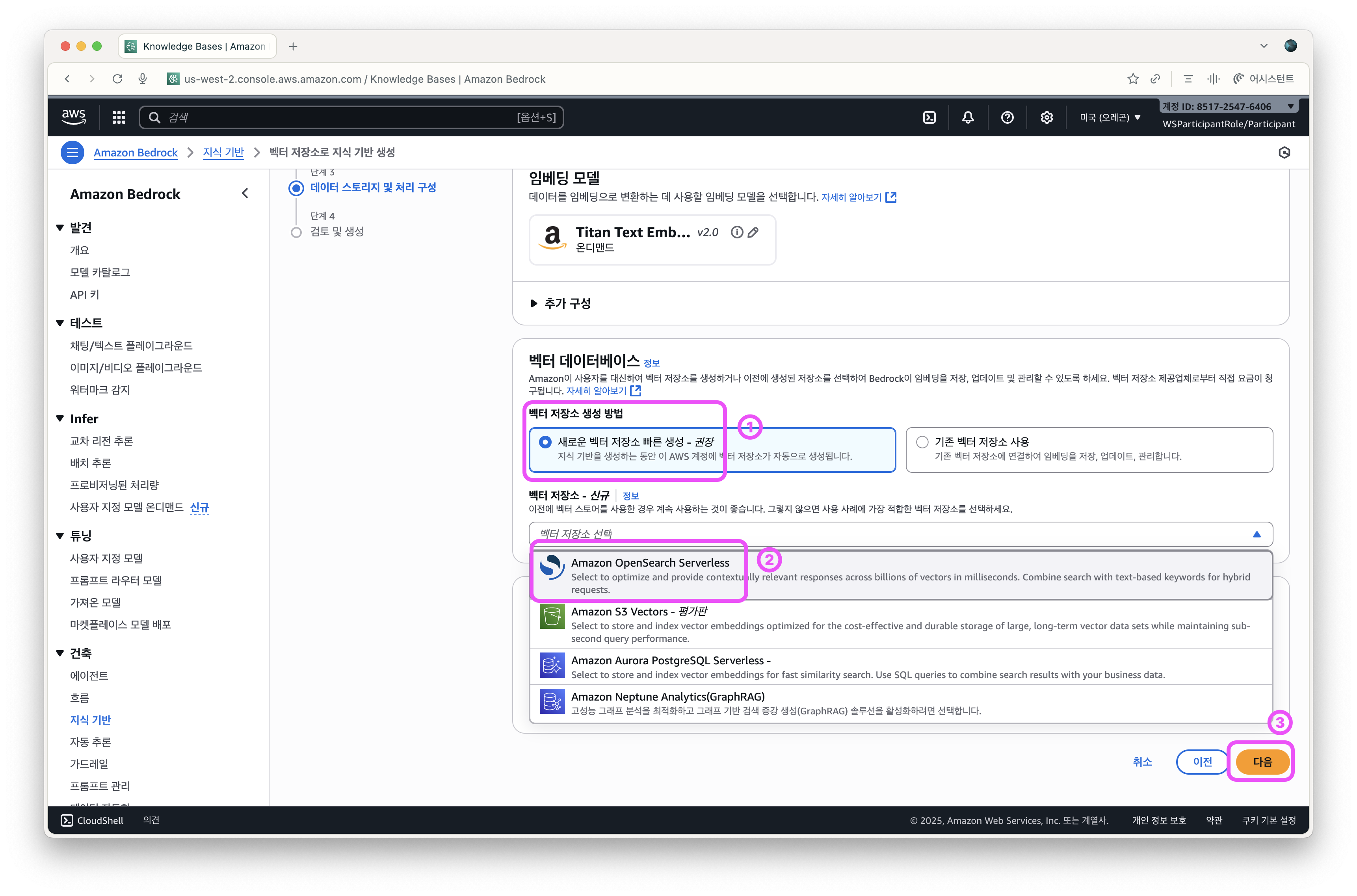Click the AWS logo home icon
This screenshot has width=1357, height=896.
click(74, 117)
